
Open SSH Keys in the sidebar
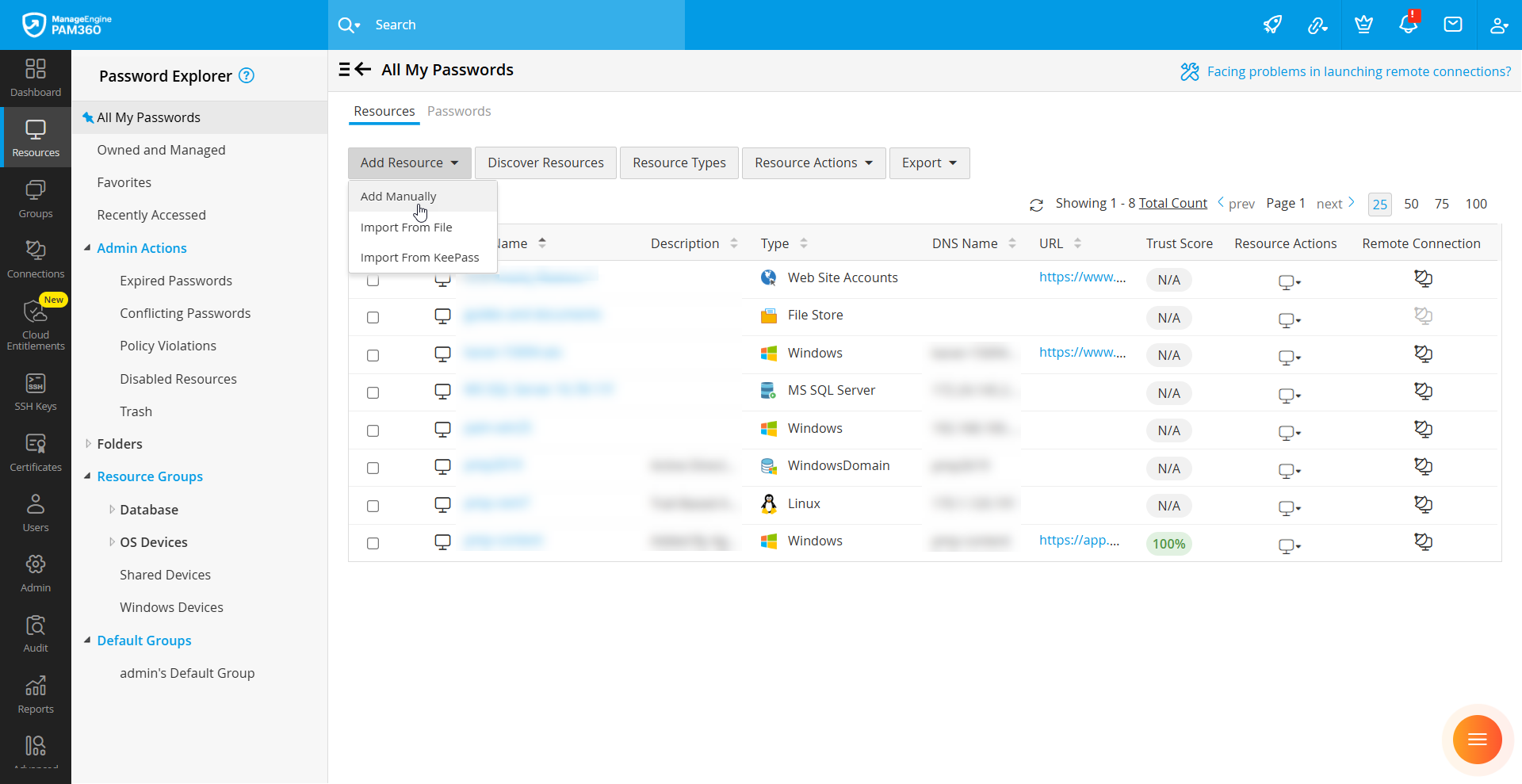click(36, 392)
